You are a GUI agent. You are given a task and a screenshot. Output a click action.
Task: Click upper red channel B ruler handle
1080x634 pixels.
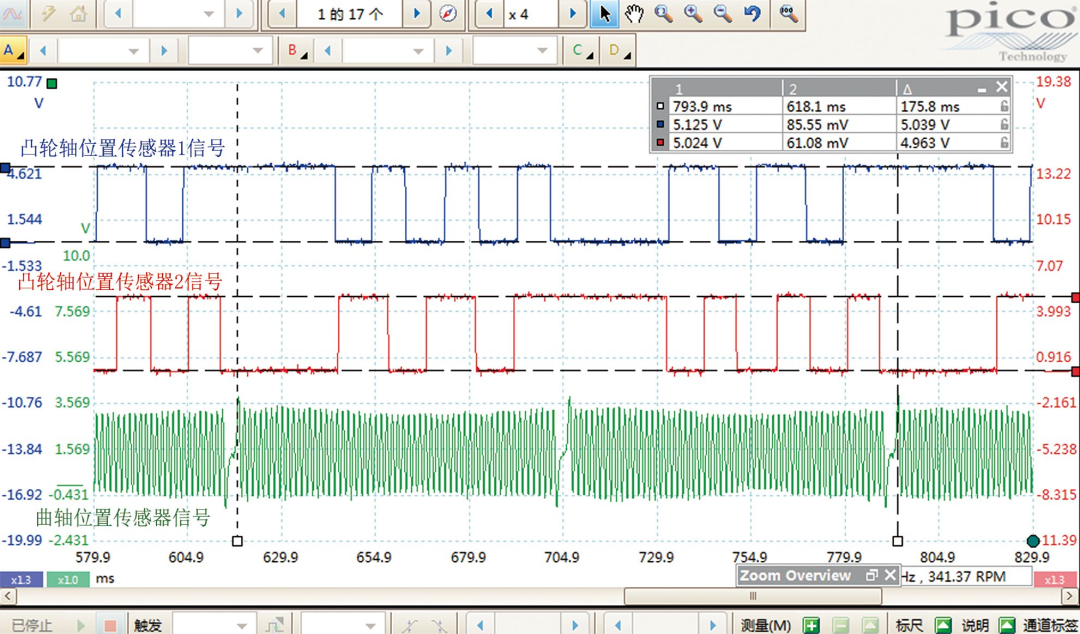[1075, 297]
